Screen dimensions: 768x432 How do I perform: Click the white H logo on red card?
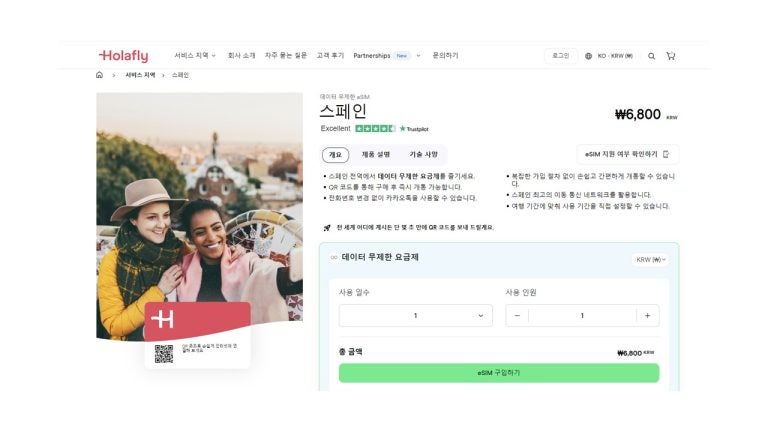coord(162,319)
